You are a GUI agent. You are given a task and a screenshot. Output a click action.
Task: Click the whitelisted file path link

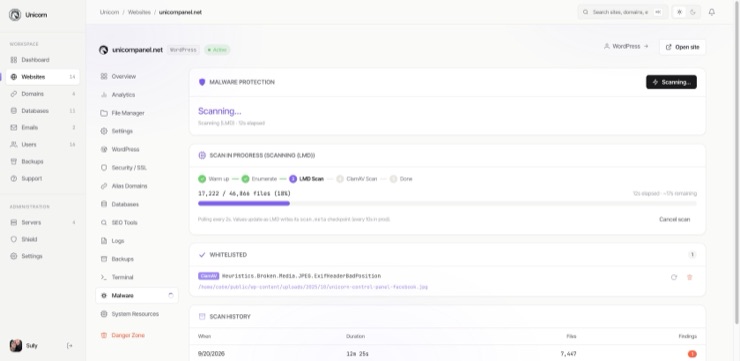coord(313,287)
